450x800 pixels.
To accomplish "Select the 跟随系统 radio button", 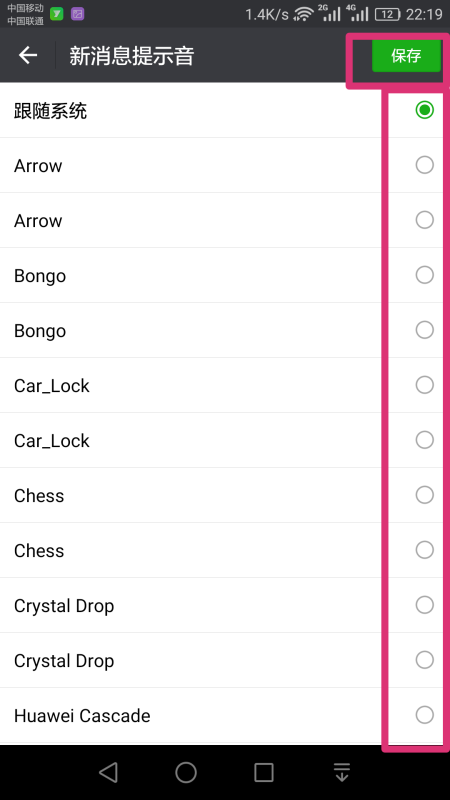I will tap(424, 110).
